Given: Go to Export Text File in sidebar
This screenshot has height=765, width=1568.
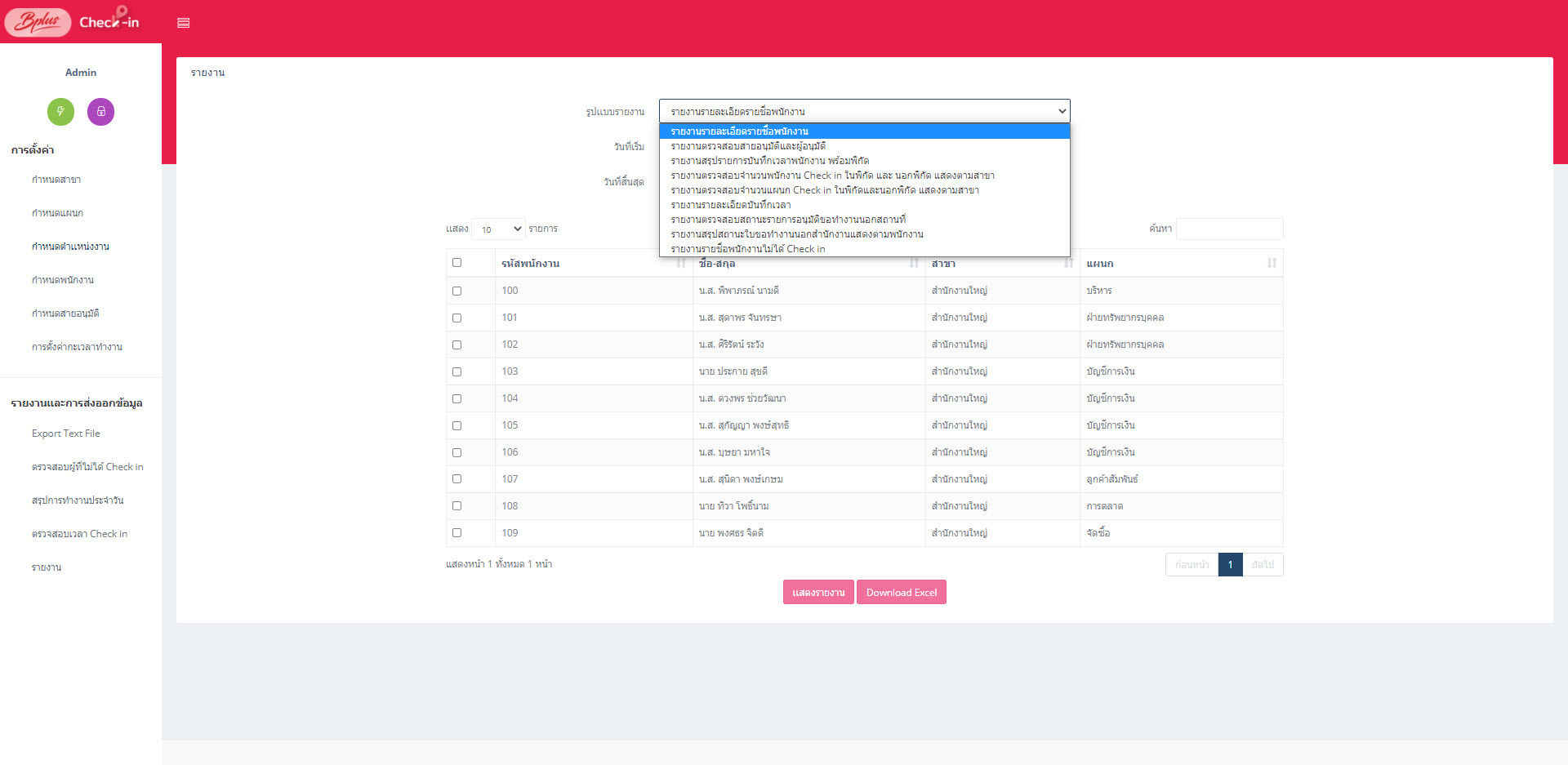Looking at the screenshot, I should click(66, 434).
